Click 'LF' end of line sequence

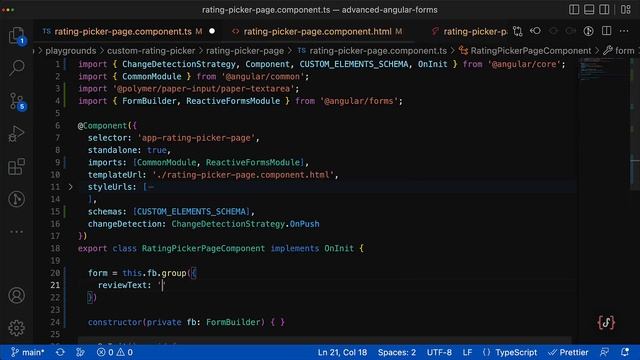[x=467, y=352]
